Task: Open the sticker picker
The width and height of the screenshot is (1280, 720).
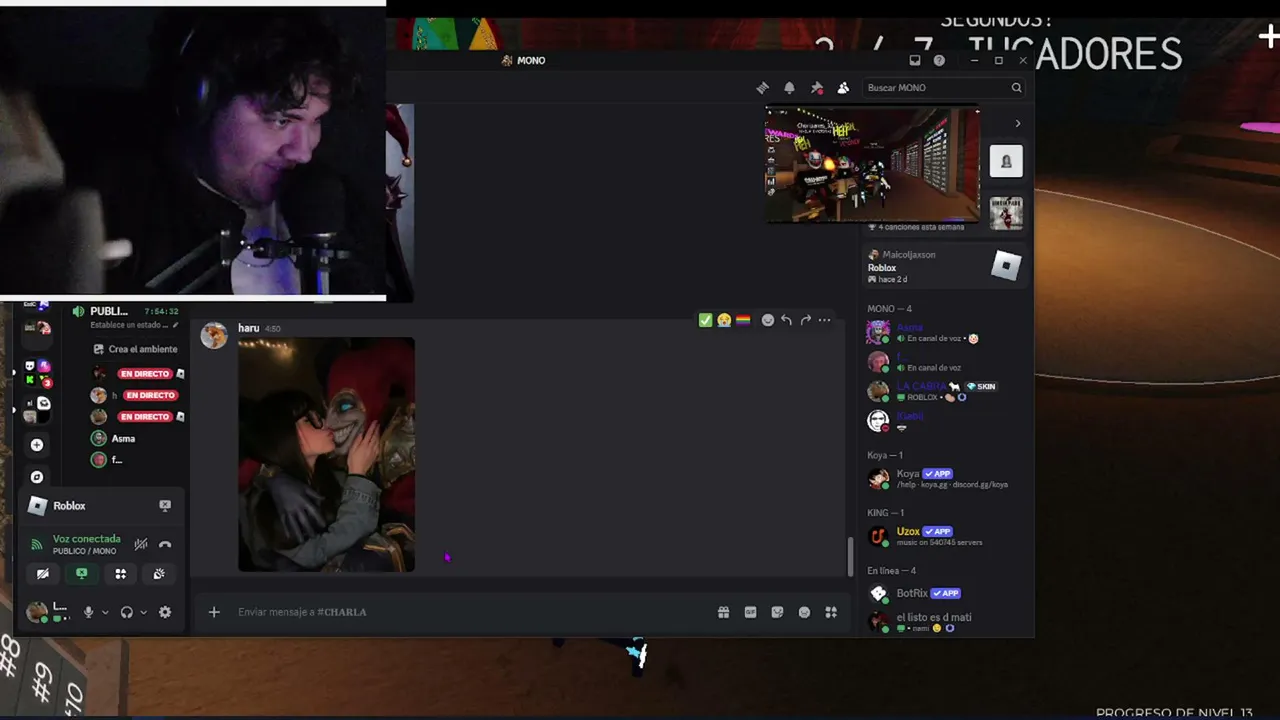Action: point(777,612)
